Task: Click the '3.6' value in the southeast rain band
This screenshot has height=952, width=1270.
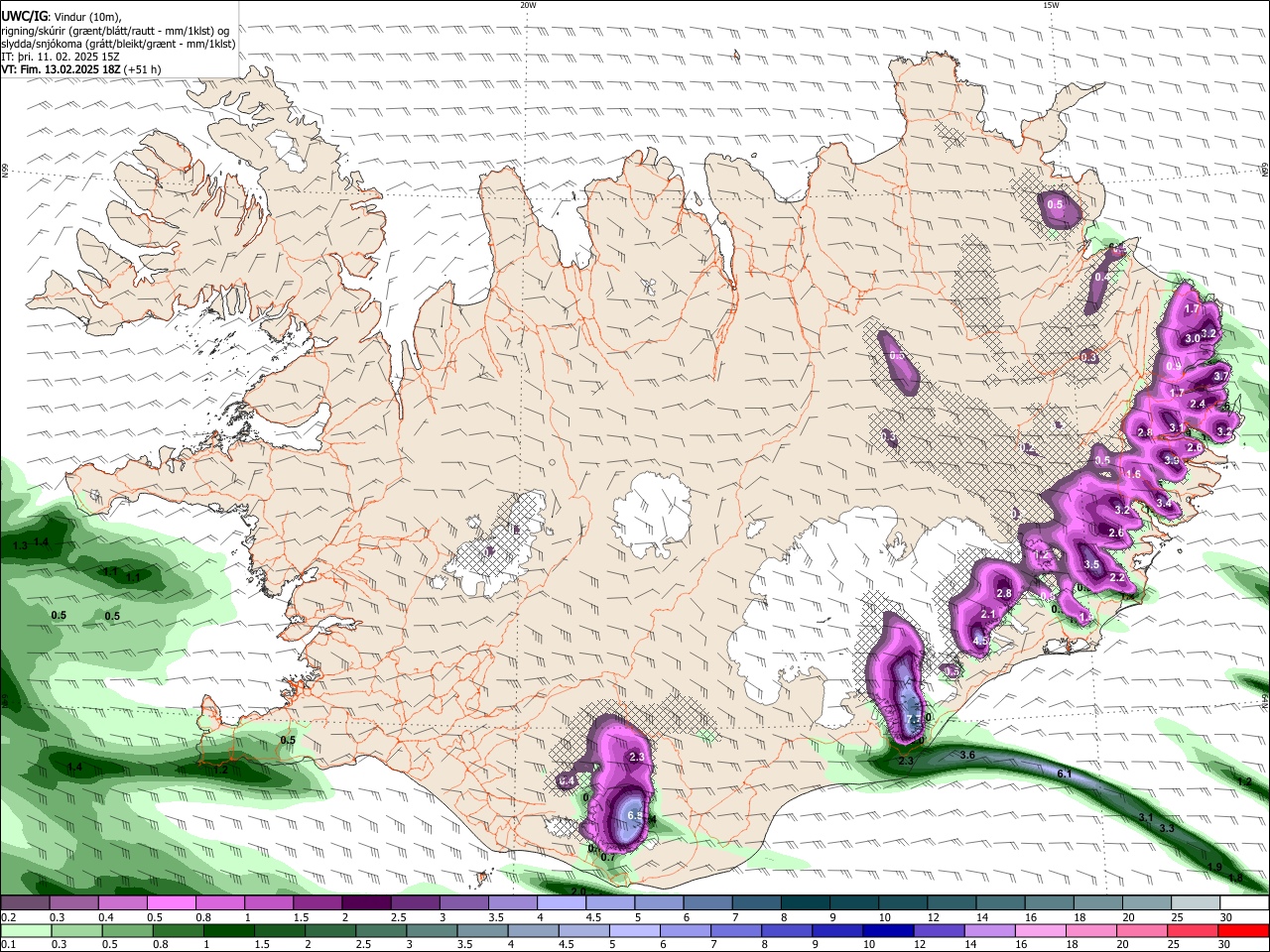Action: pyautogui.click(x=968, y=755)
